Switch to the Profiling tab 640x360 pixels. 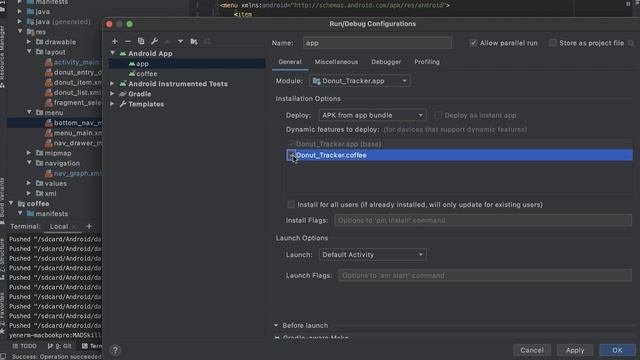click(x=427, y=62)
